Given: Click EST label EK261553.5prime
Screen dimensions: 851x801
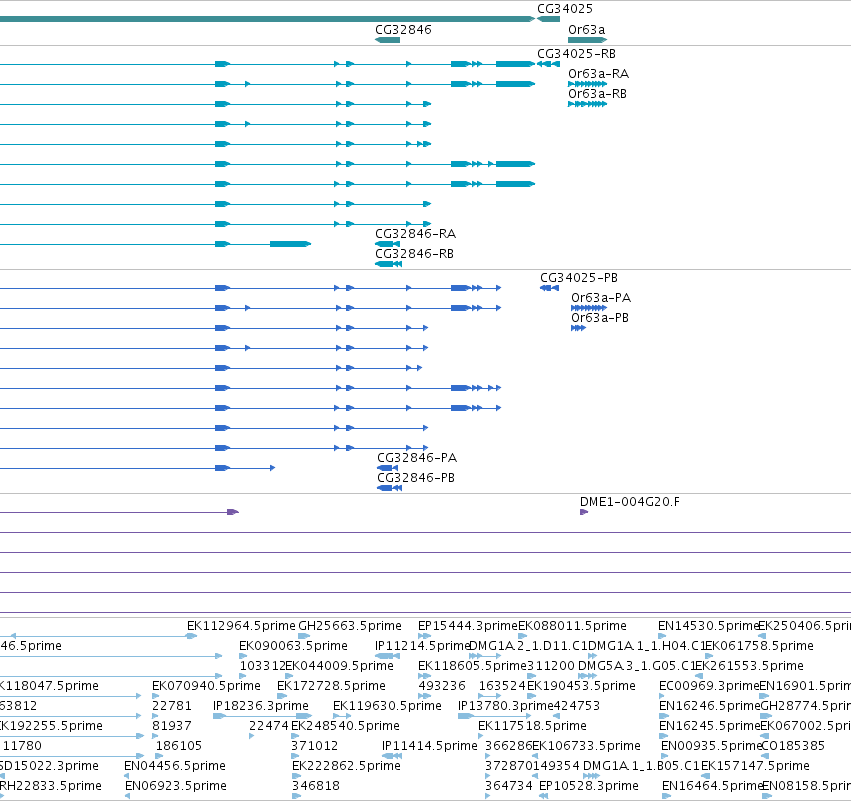Looking at the screenshot, I should (750, 666).
